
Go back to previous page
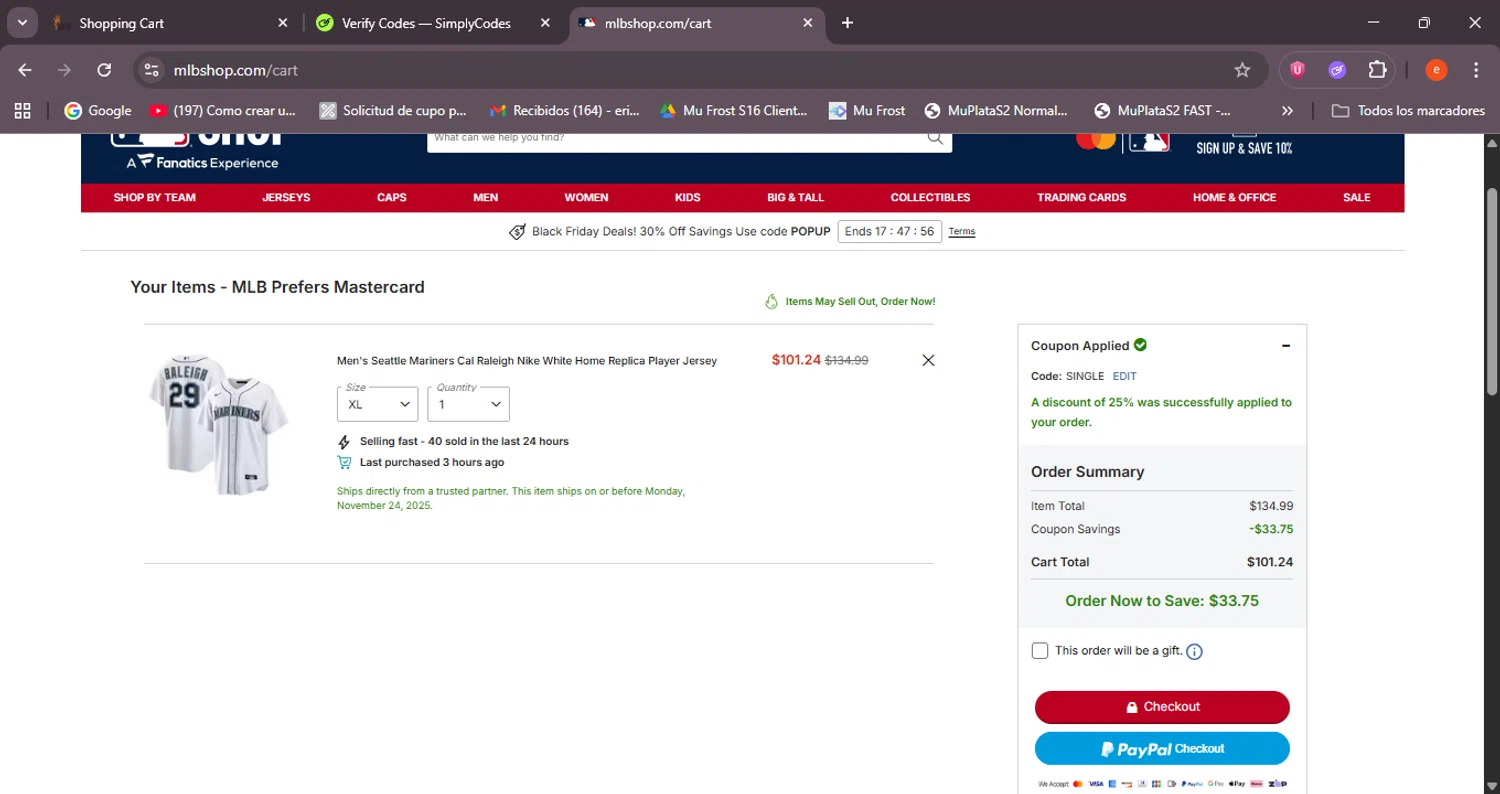click(x=25, y=70)
